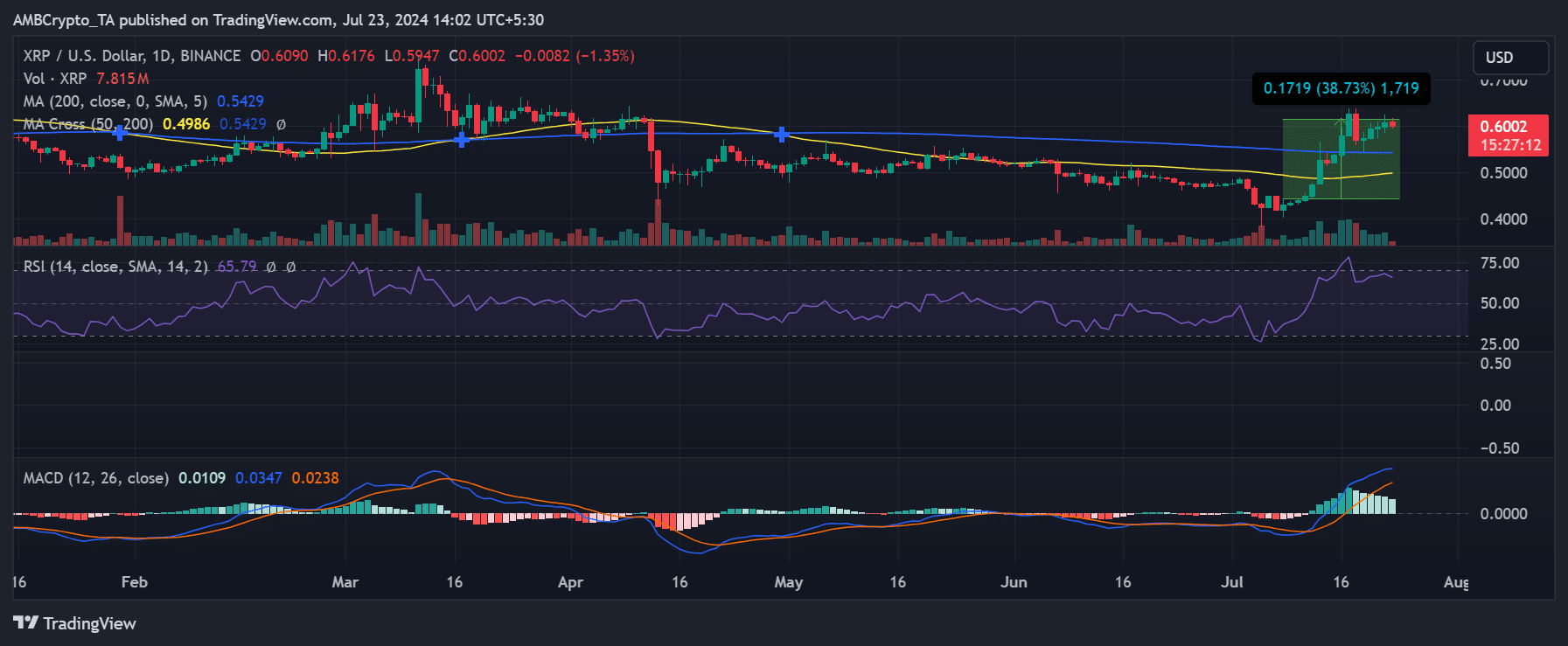Click the RSI value 65.79
1568x646 pixels.
point(237,267)
